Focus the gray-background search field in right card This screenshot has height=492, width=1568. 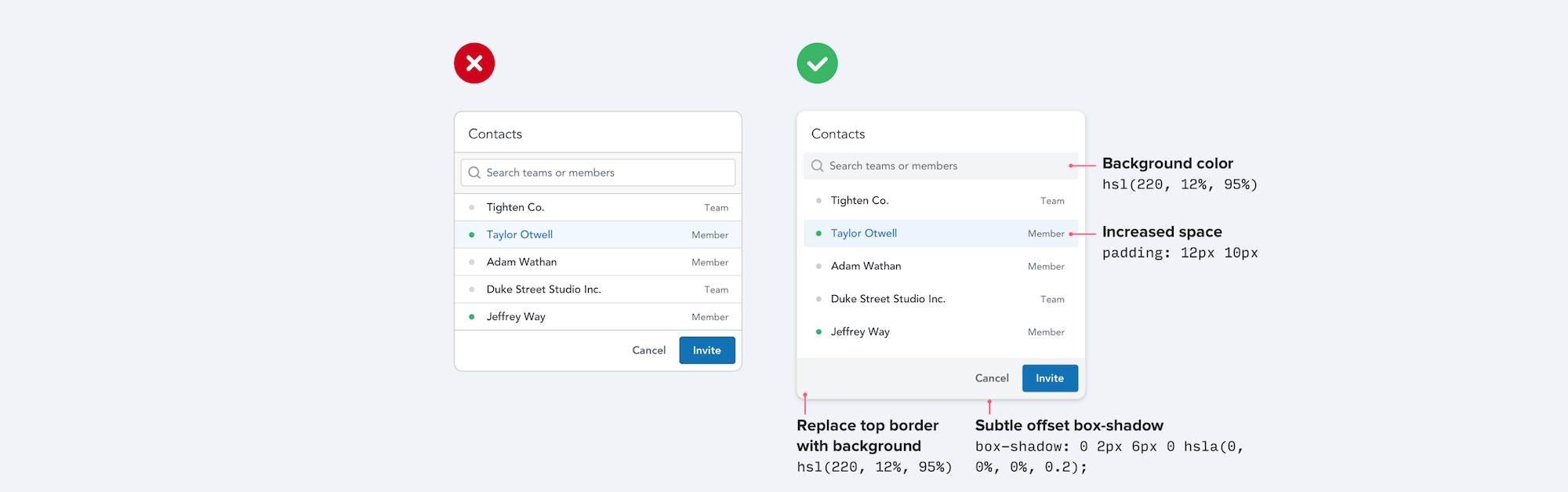[x=941, y=166]
